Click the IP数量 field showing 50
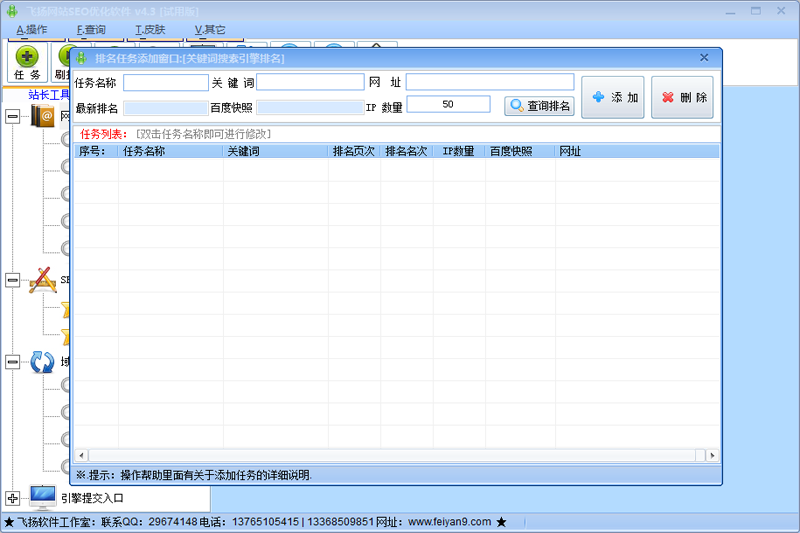This screenshot has width=800, height=533. (x=448, y=104)
